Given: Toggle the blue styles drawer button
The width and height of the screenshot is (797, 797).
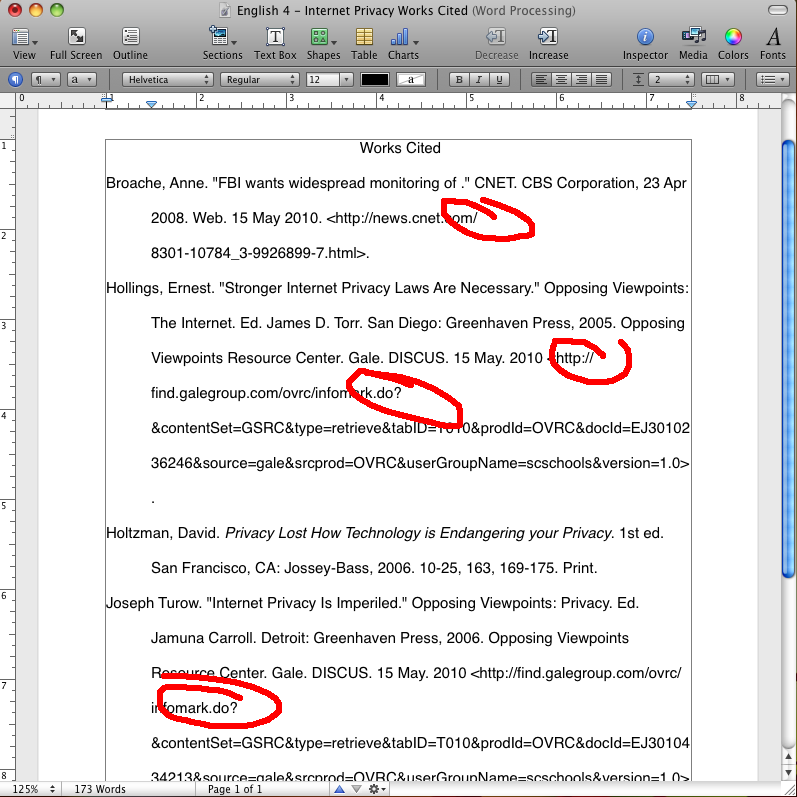Looking at the screenshot, I should point(16,80).
